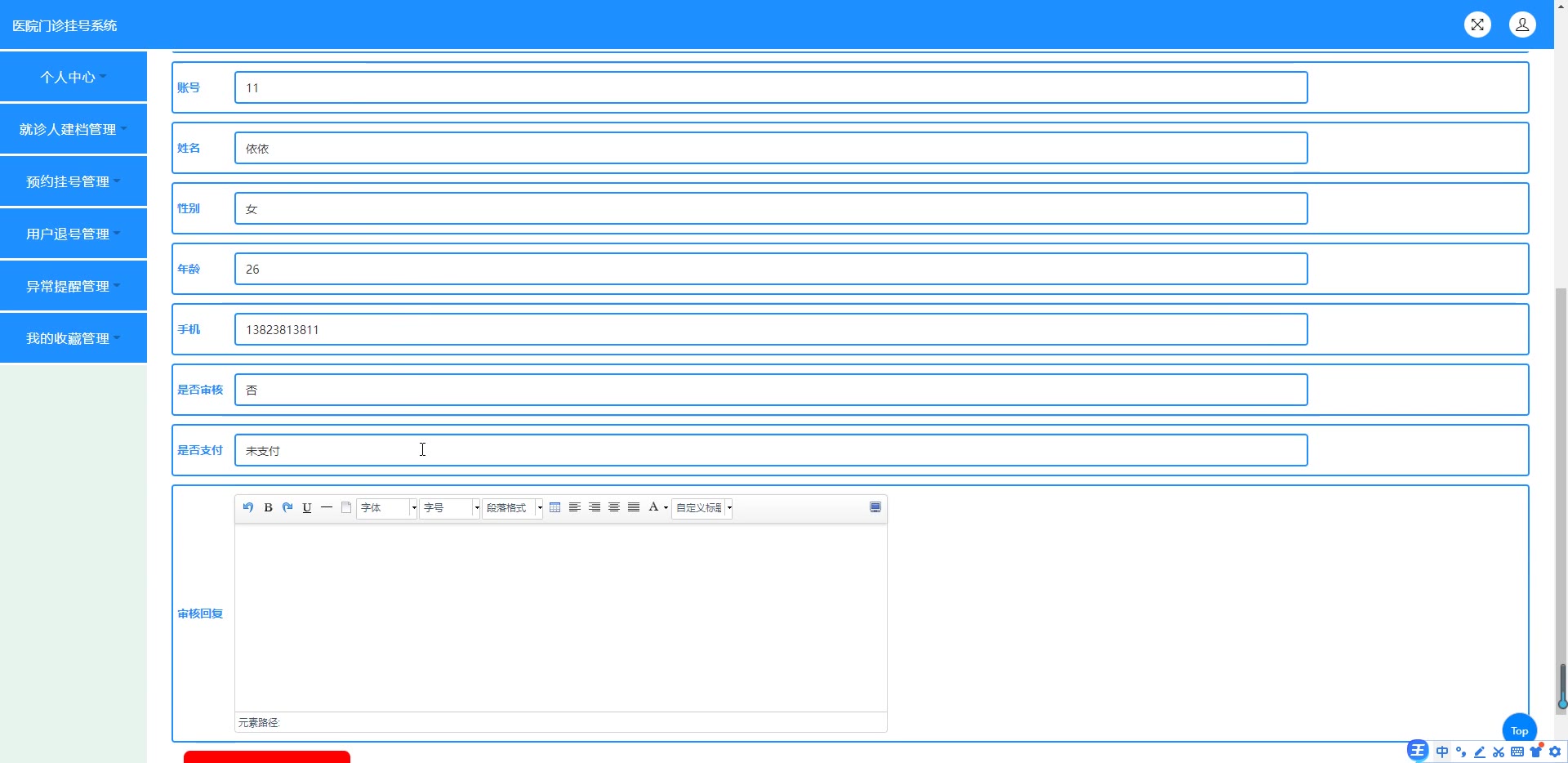Click the 手机 phone input field
1568x763 pixels.
(x=771, y=329)
